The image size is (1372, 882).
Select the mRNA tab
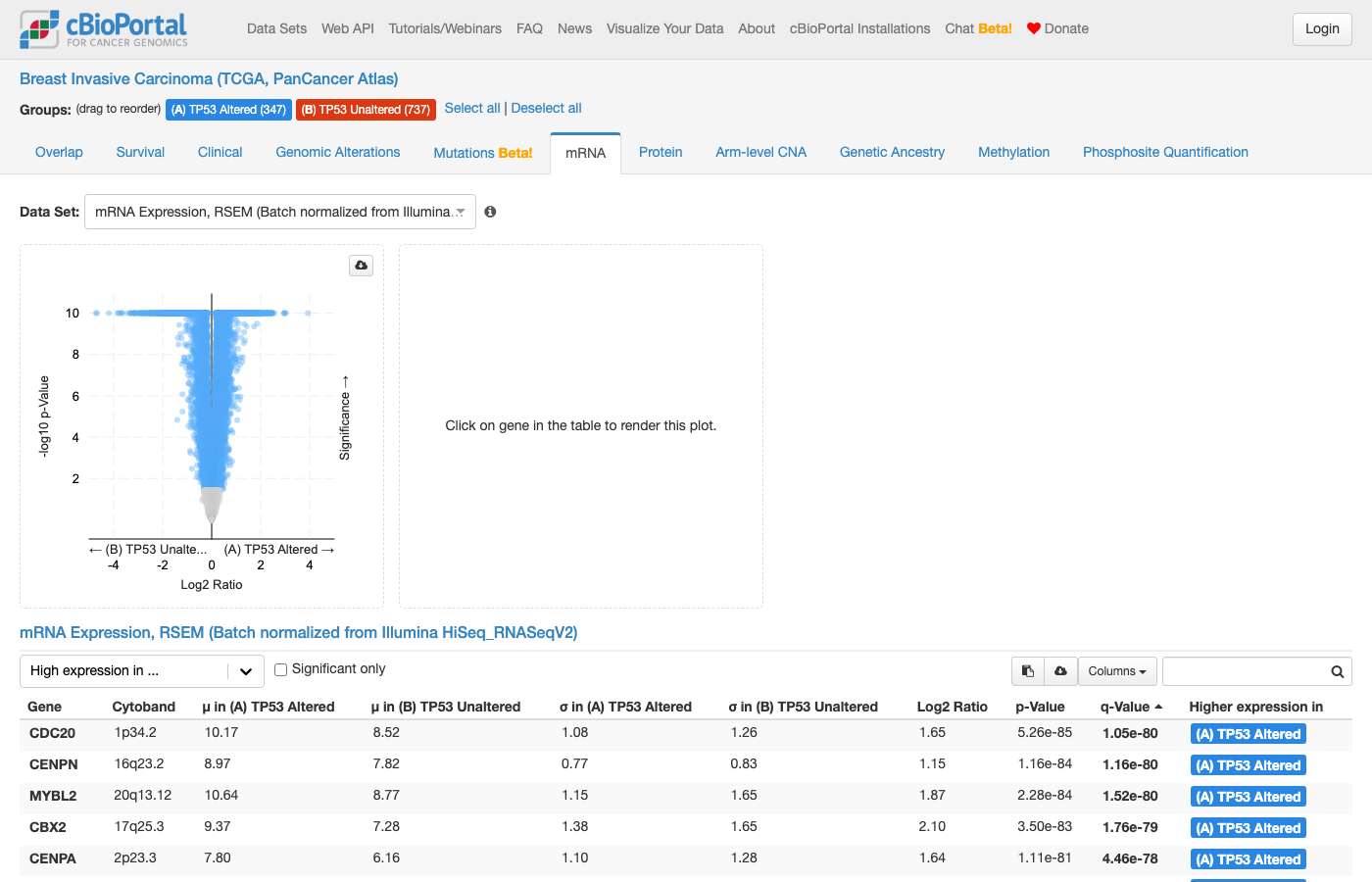pyautogui.click(x=586, y=153)
